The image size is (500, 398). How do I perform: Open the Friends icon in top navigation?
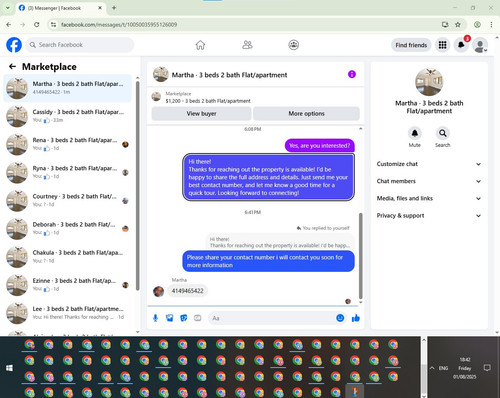tap(247, 45)
